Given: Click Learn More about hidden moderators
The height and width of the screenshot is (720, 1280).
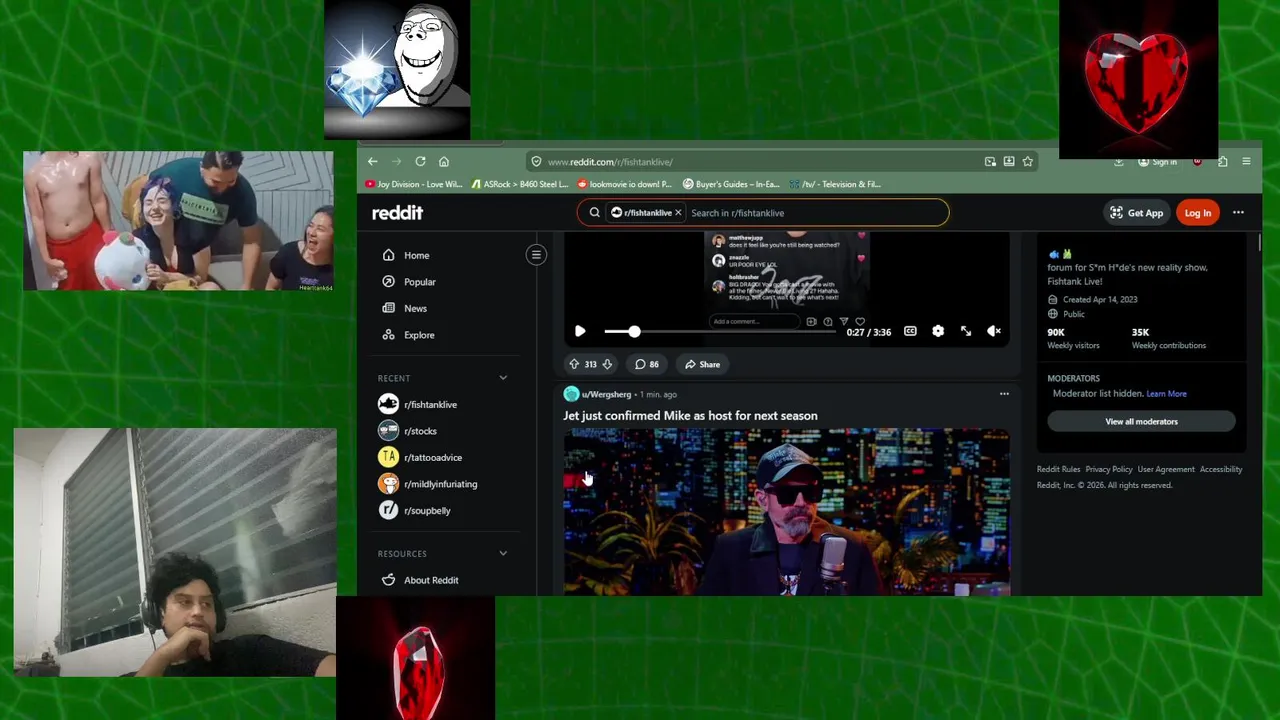Looking at the screenshot, I should [x=1166, y=394].
